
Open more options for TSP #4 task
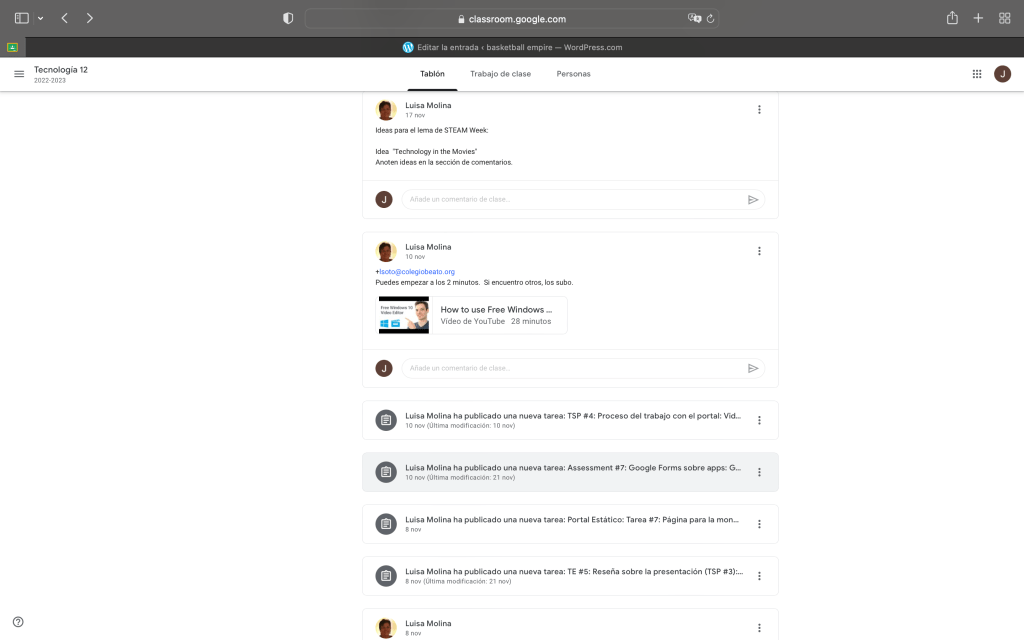[759, 421]
